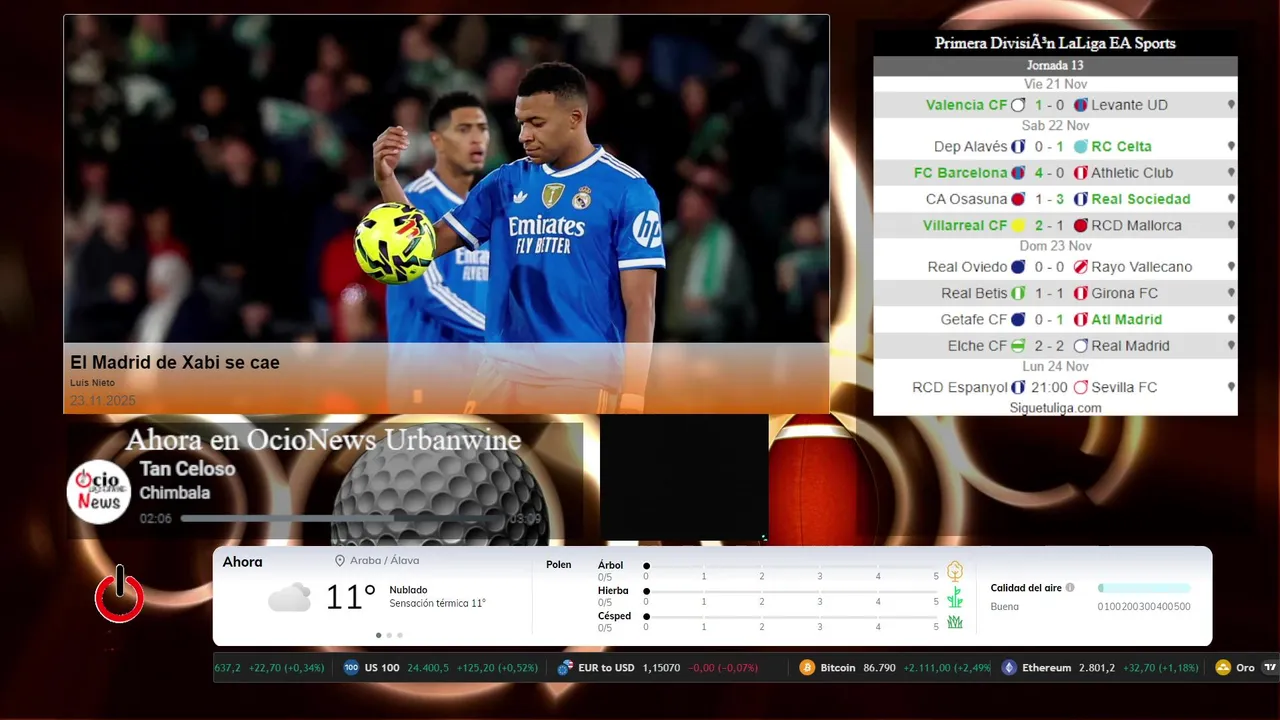Click the 11° temperature value
Viewport: 1280px width, 720px height.
(x=351, y=598)
